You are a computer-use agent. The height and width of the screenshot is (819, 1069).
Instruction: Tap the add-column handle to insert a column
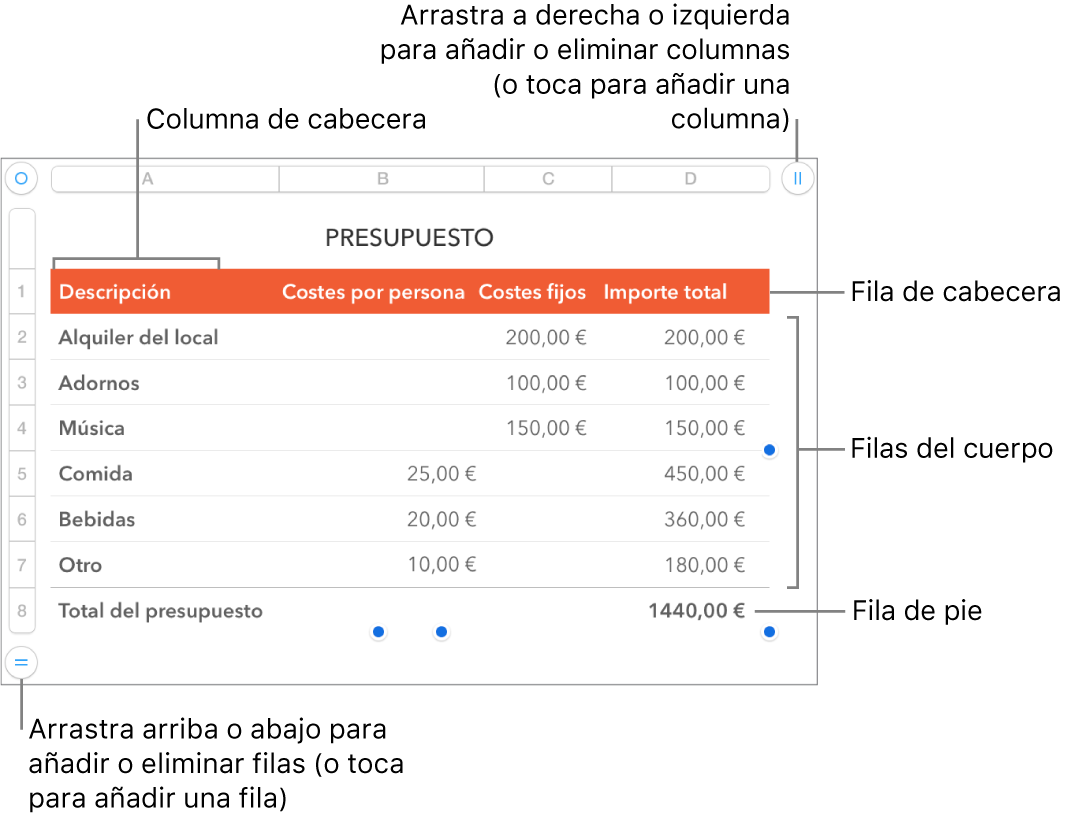[x=797, y=178]
